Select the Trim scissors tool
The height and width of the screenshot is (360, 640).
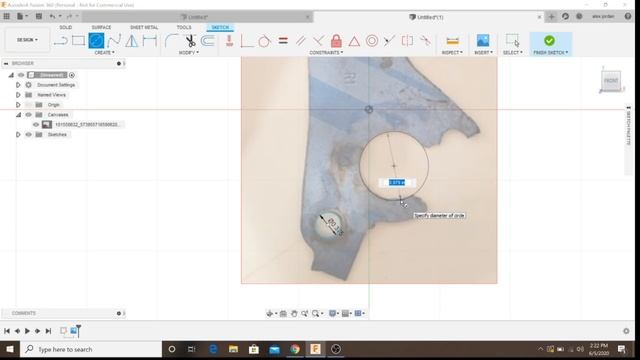click(x=190, y=41)
